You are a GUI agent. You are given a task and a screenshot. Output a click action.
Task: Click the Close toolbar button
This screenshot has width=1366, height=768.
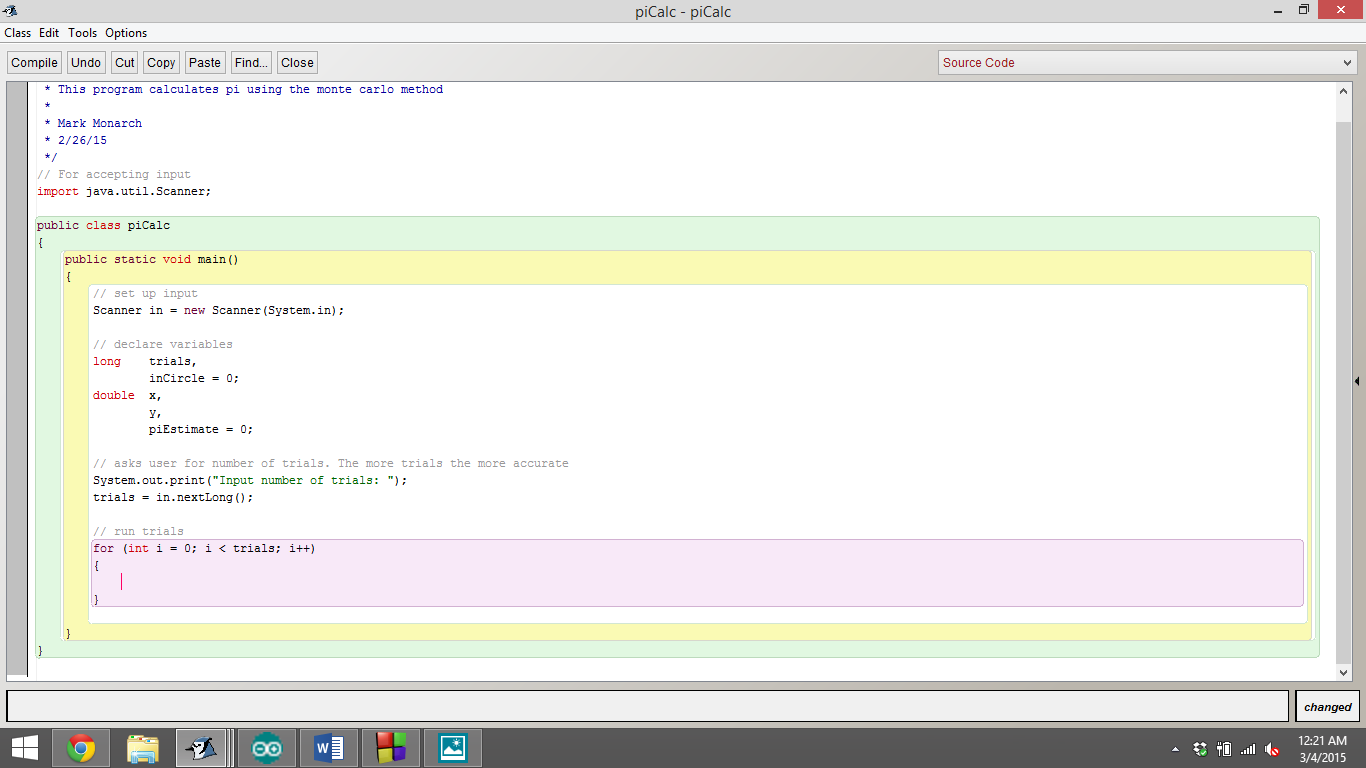[x=297, y=62]
